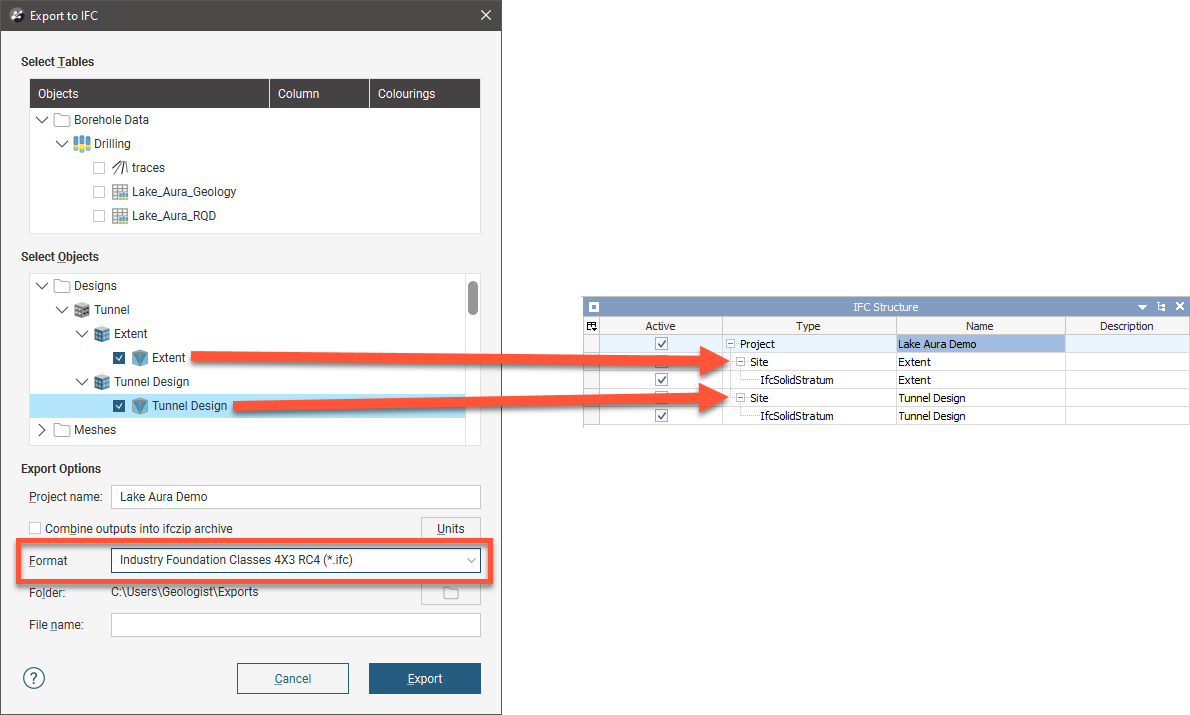Screen dimensions: 1190x715
Task: Select the Extent name cell beside Site
Action: pos(981,362)
